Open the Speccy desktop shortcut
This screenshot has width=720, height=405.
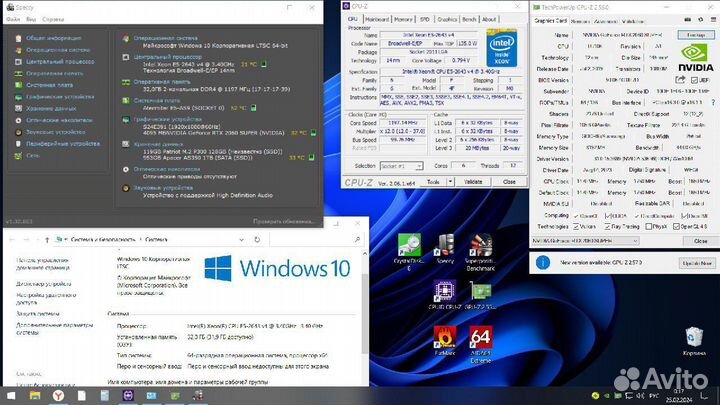click(x=444, y=249)
